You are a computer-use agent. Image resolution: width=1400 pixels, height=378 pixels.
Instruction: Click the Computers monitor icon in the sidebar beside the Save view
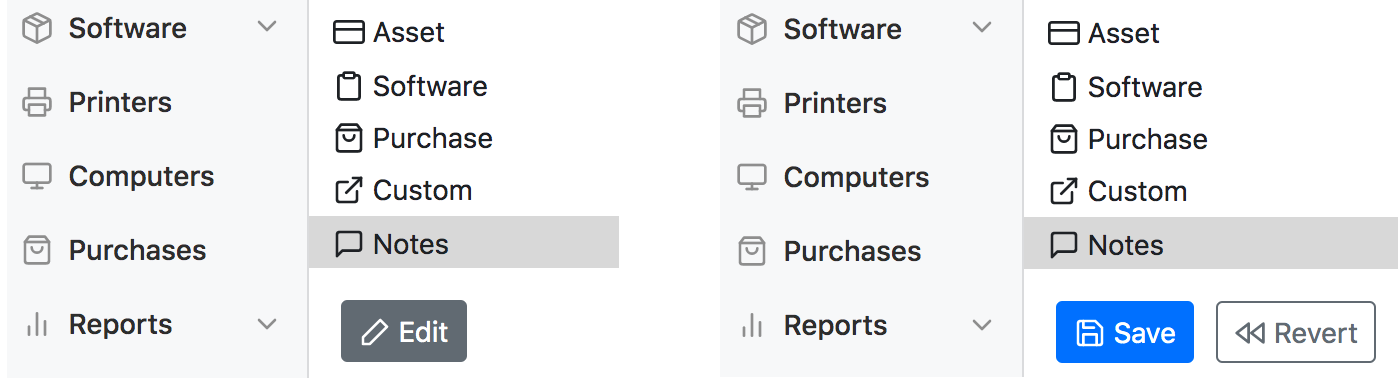coord(752,177)
